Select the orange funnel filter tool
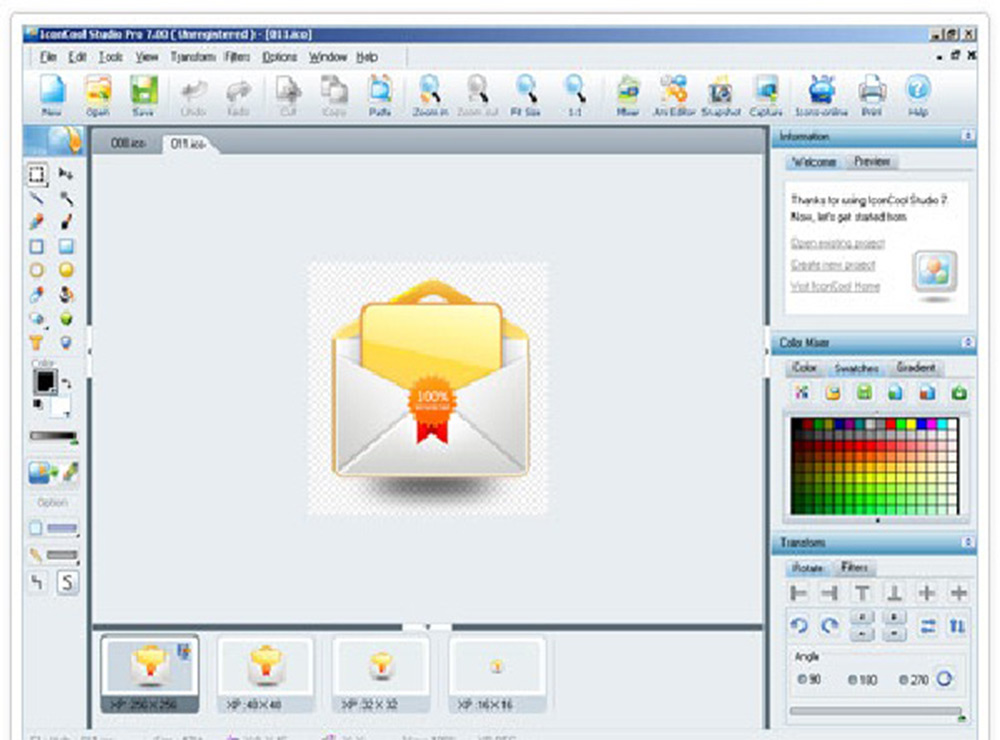1000x740 pixels. 36,343
